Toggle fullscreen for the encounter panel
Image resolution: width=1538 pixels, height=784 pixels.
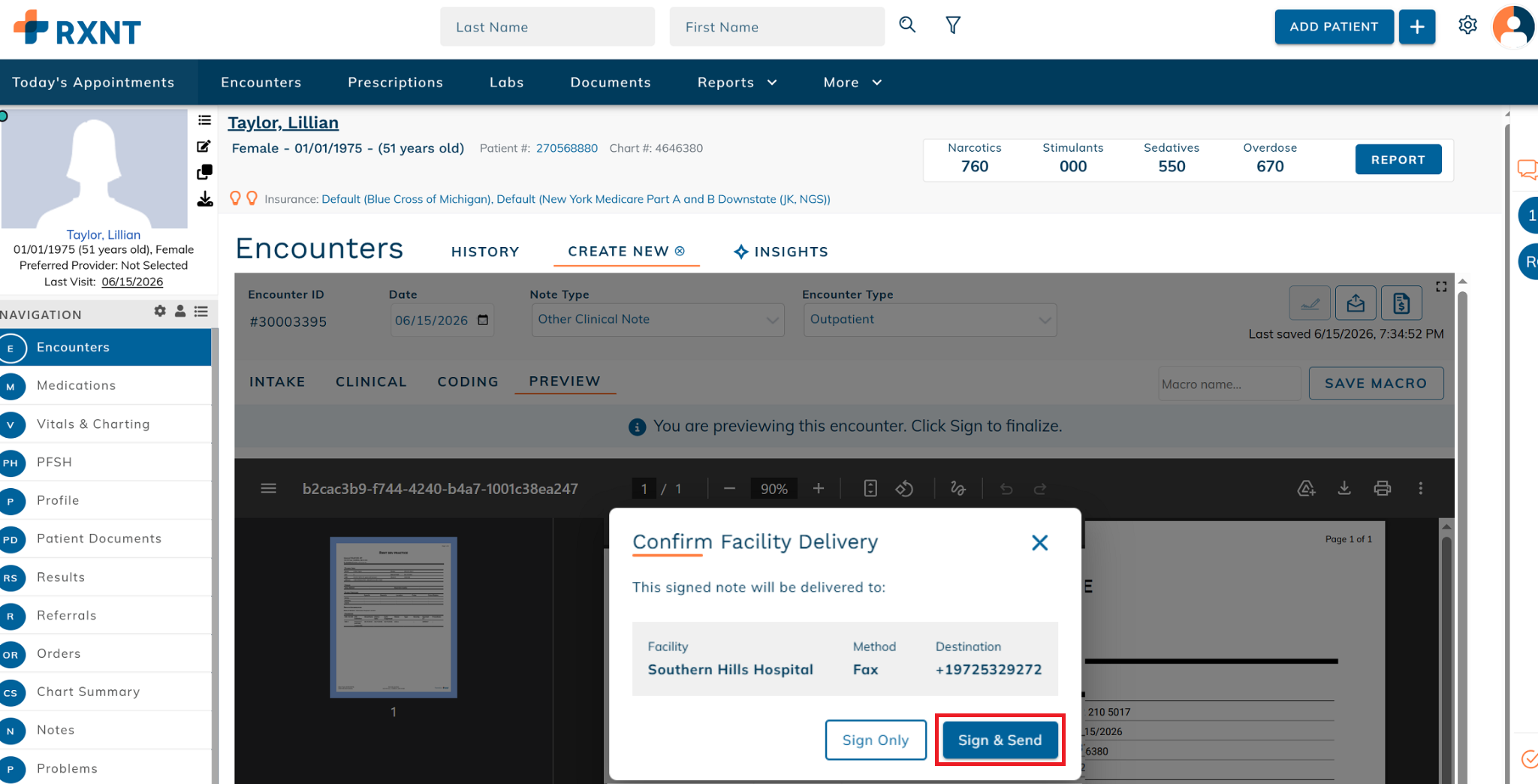(1441, 287)
